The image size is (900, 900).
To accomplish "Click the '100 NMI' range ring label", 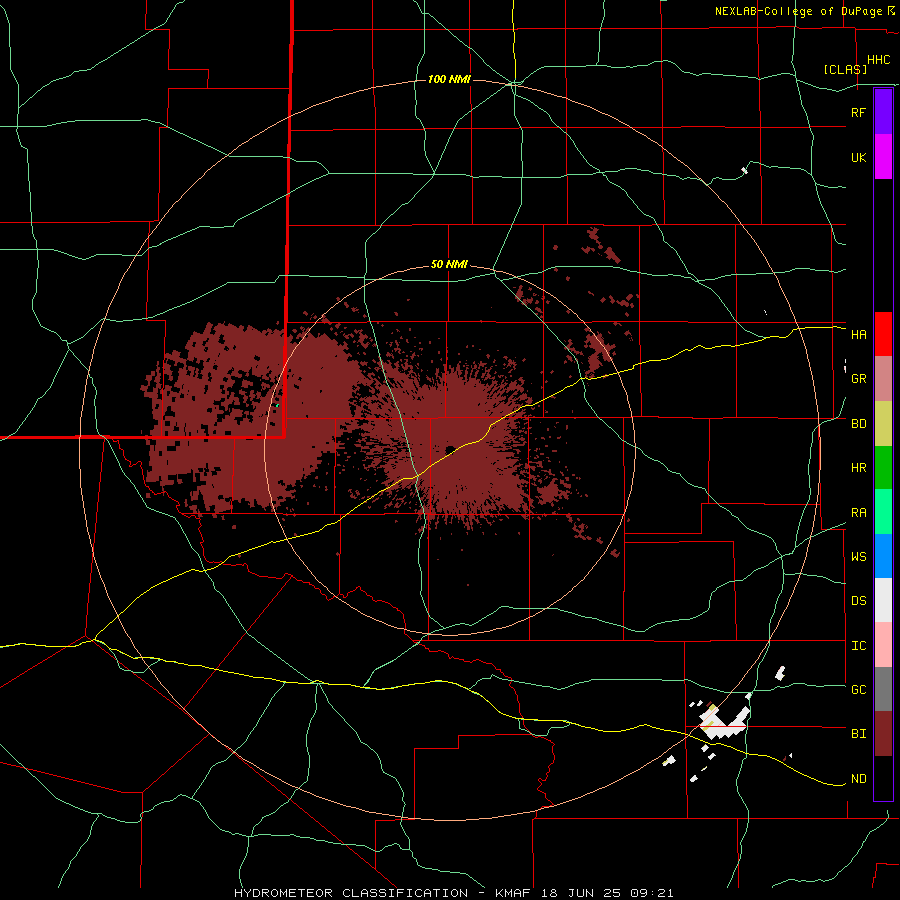I will point(449,79).
